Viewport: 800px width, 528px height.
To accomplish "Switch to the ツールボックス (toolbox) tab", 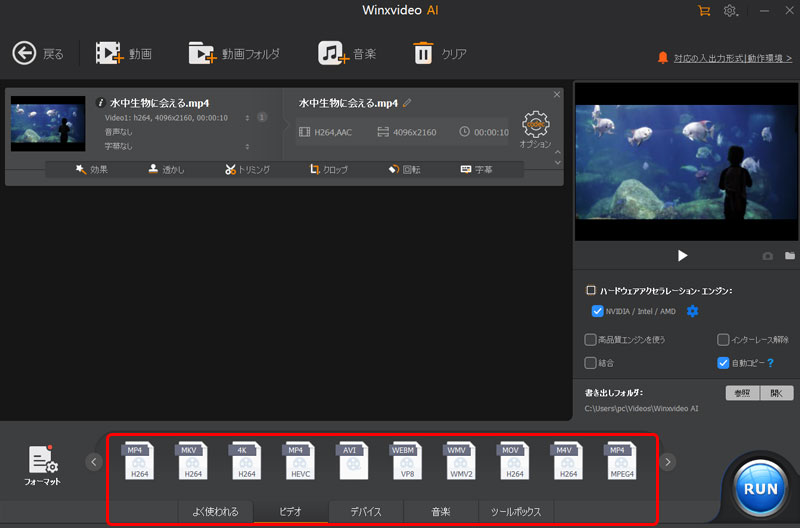I will [516, 511].
